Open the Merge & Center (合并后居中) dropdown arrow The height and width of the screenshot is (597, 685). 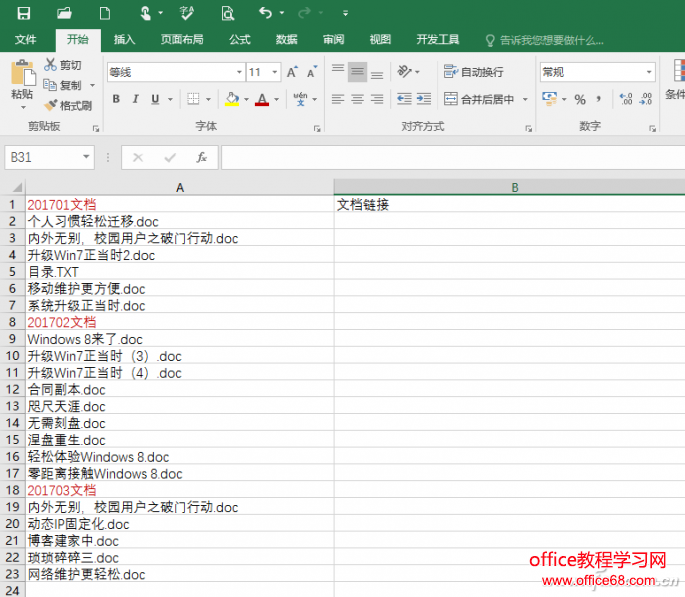(526, 100)
